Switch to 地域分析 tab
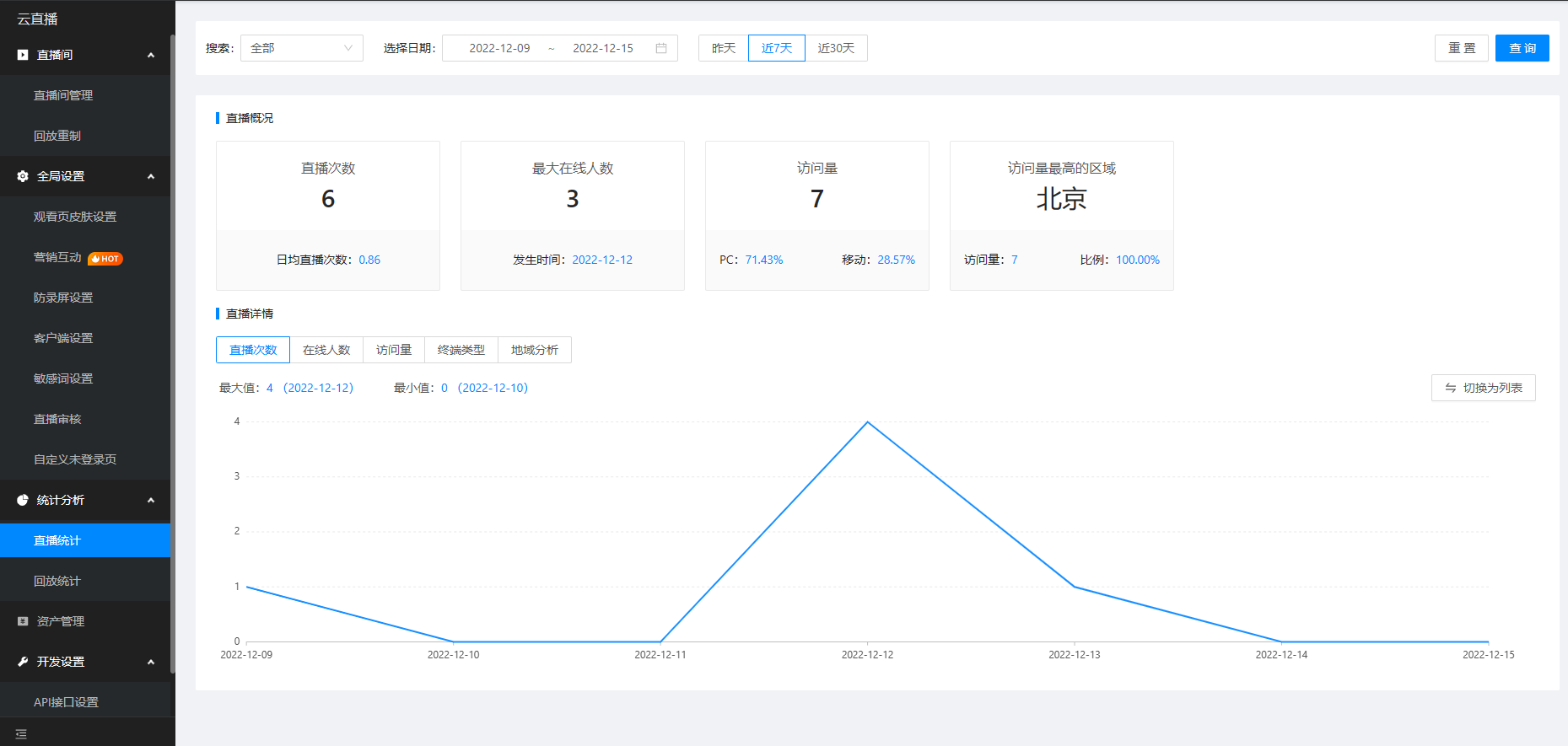Viewport: 1568px width, 746px height. (x=535, y=350)
